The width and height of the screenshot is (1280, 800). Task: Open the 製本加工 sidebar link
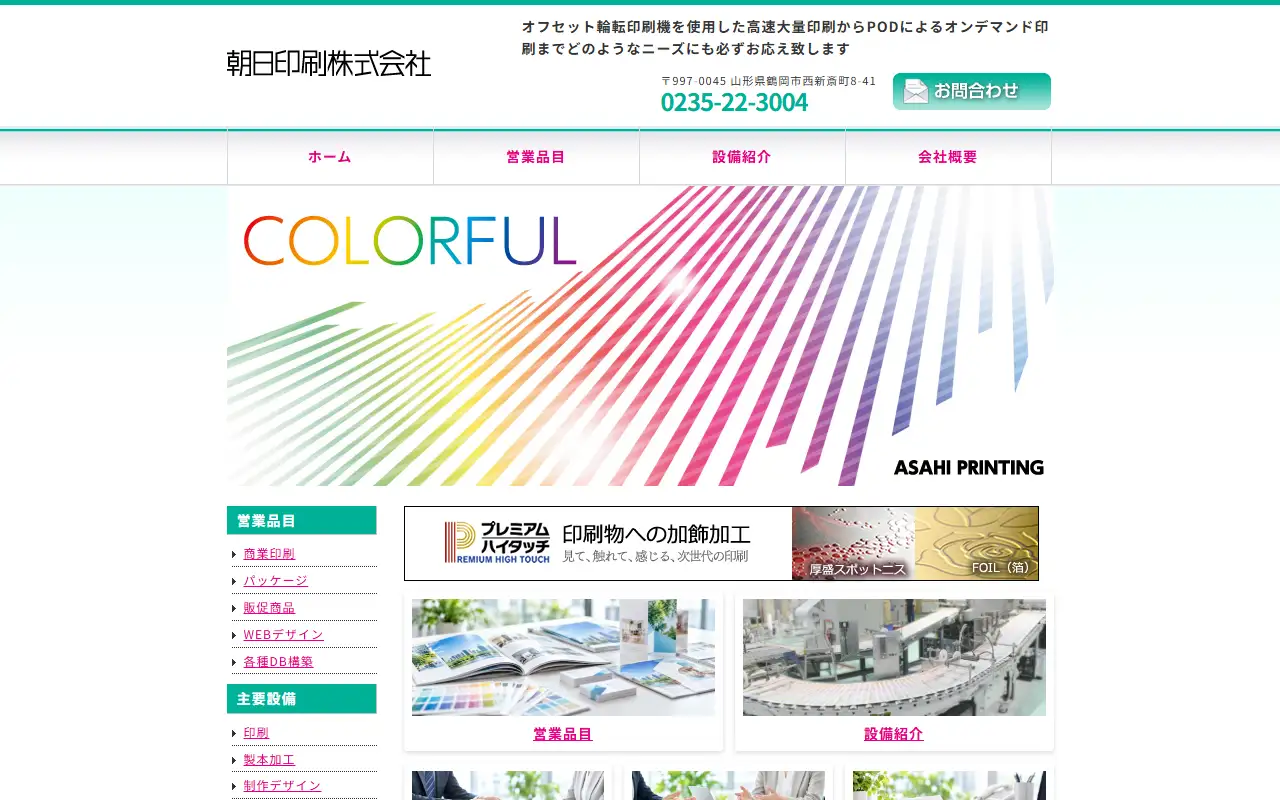pos(269,760)
